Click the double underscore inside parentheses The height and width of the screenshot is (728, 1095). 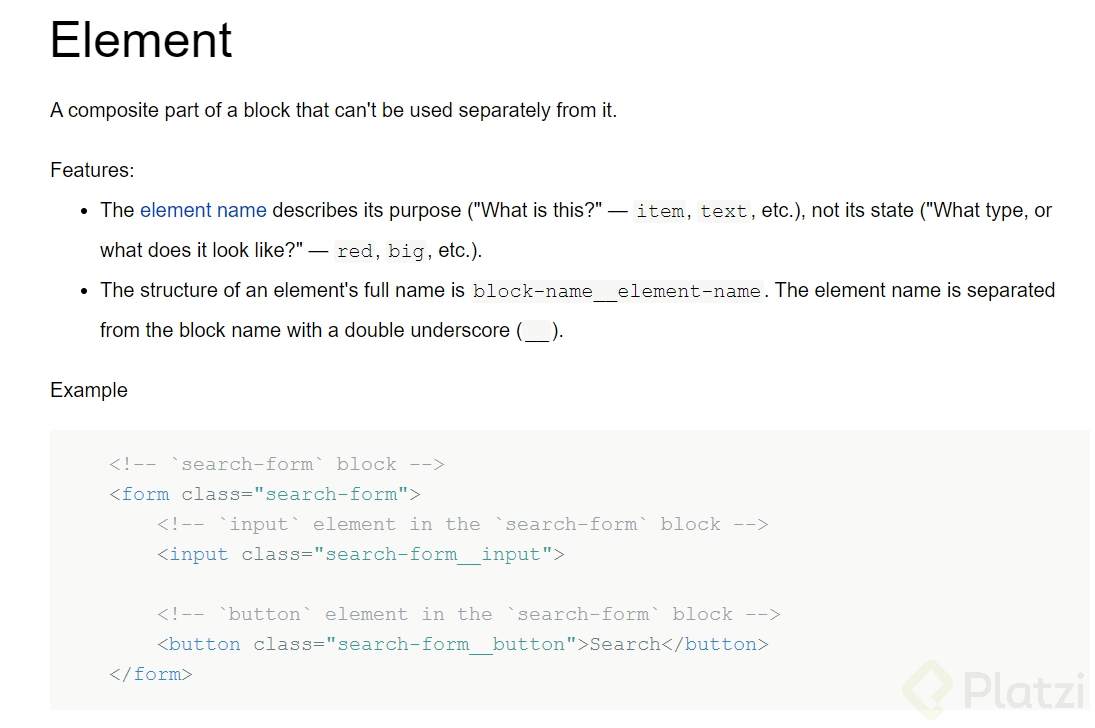coord(538,331)
